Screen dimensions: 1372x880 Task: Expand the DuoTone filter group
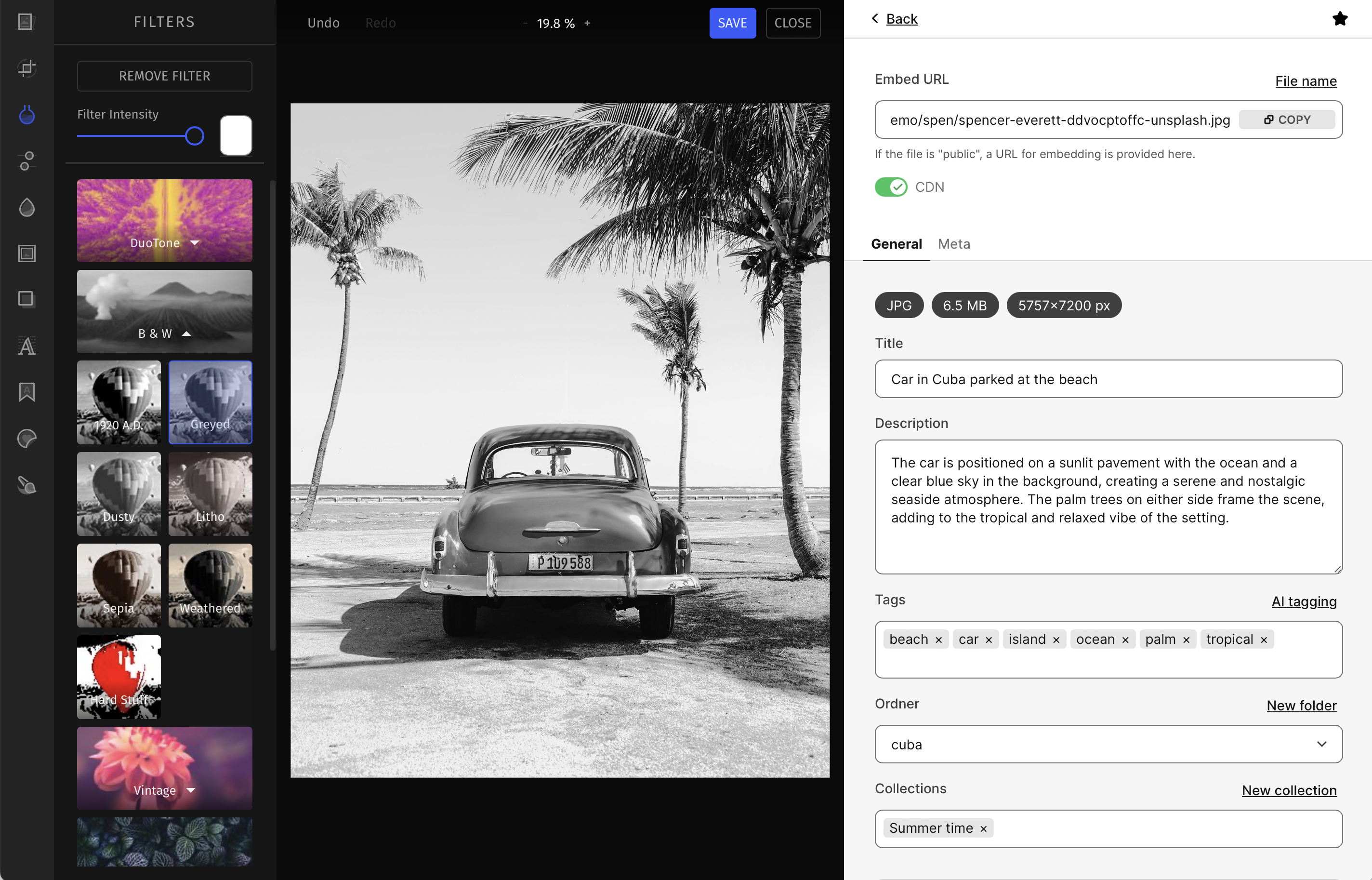(164, 243)
